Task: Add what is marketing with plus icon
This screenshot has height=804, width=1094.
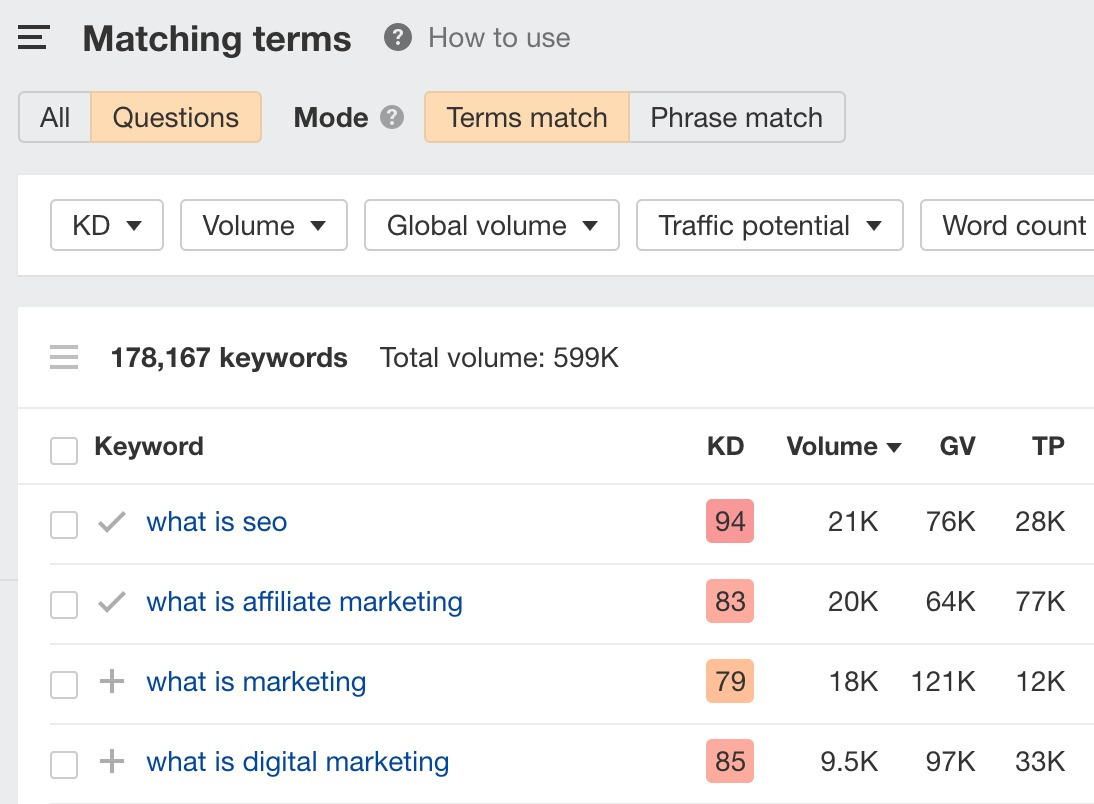Action: tap(112, 682)
